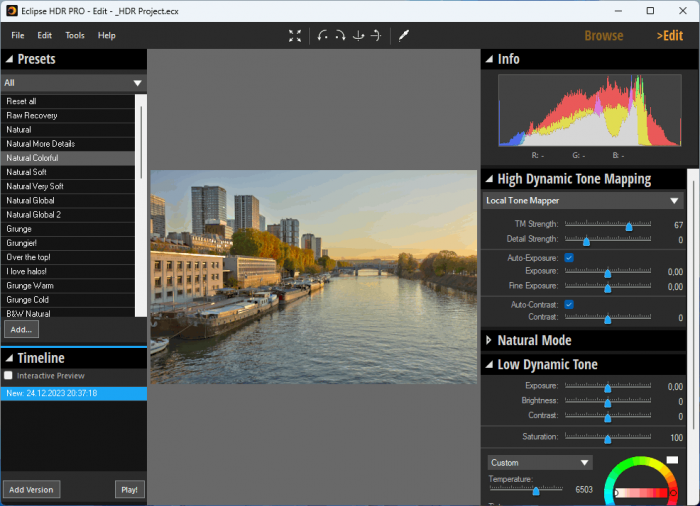Image resolution: width=700 pixels, height=506 pixels.
Task: Select the eyedropper tool in toolbar
Action: (404, 35)
